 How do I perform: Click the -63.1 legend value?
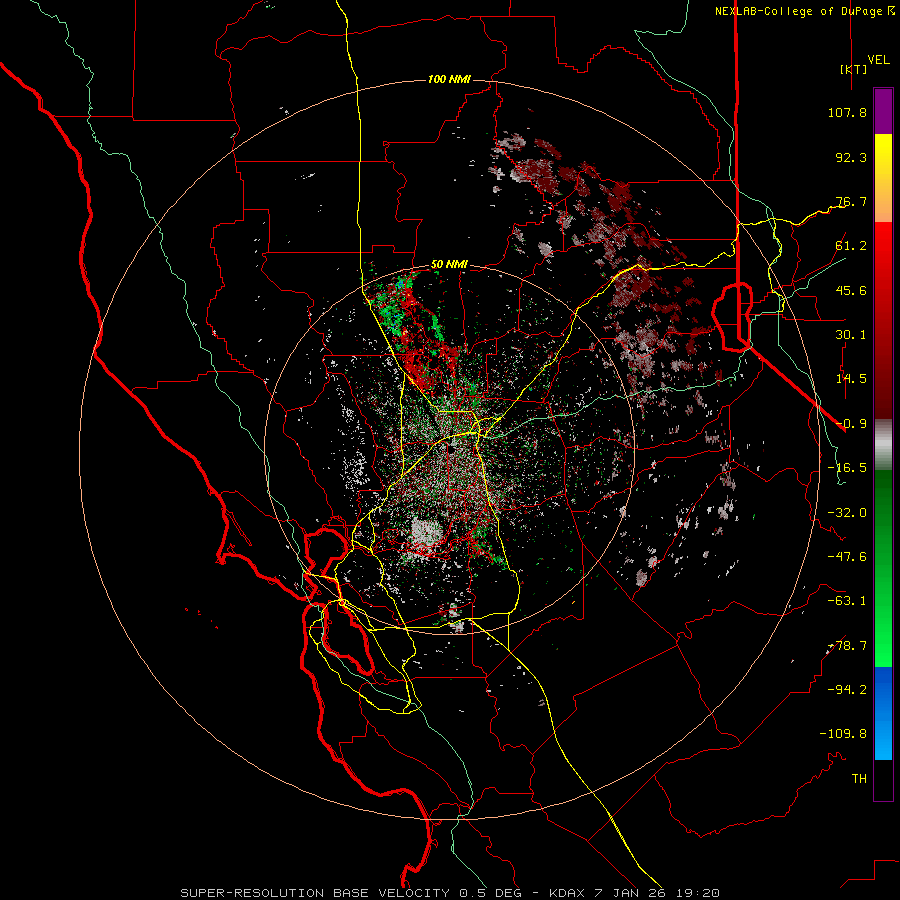coord(847,601)
